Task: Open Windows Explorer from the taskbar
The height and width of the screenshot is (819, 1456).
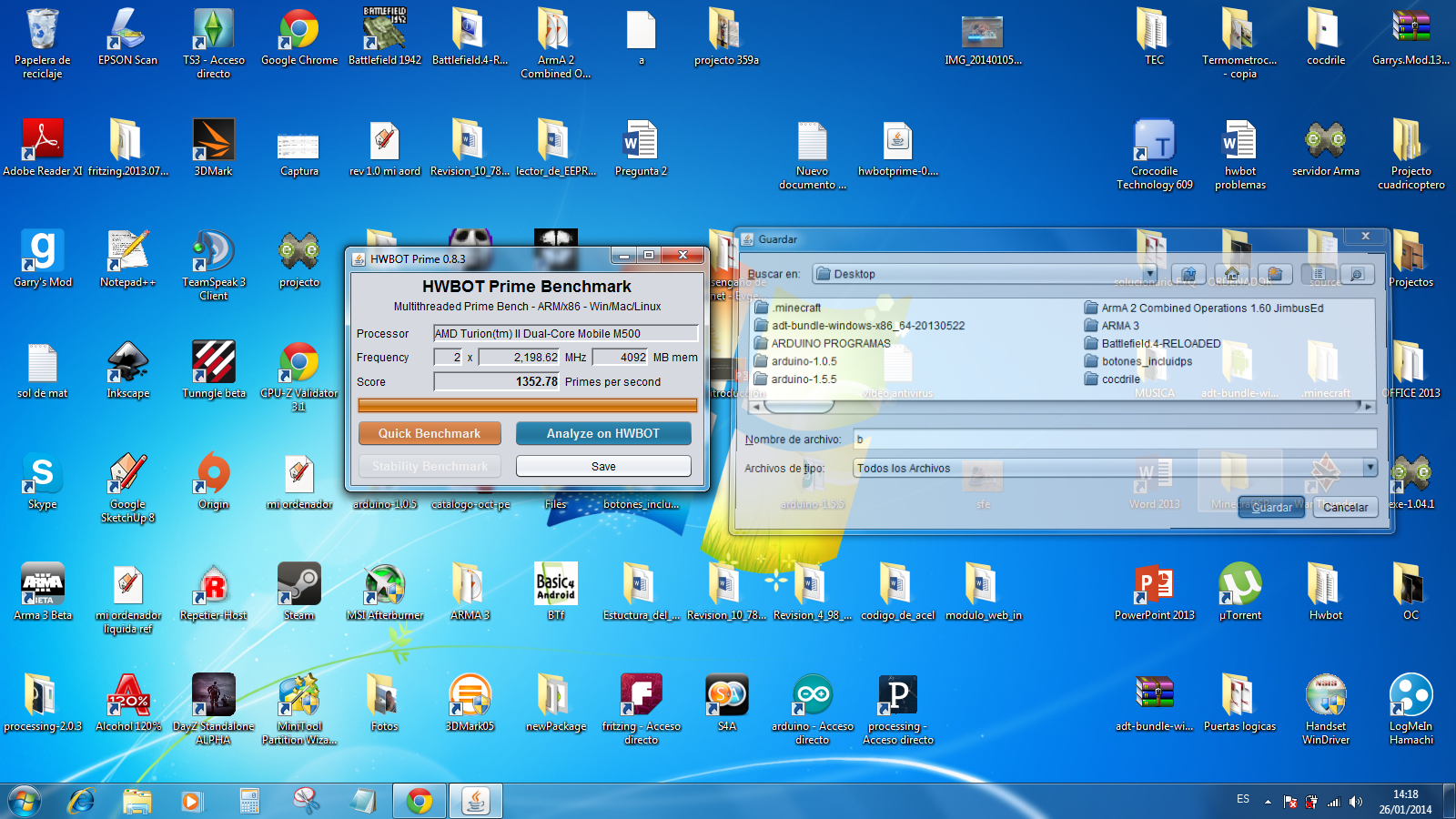Action: 137,801
